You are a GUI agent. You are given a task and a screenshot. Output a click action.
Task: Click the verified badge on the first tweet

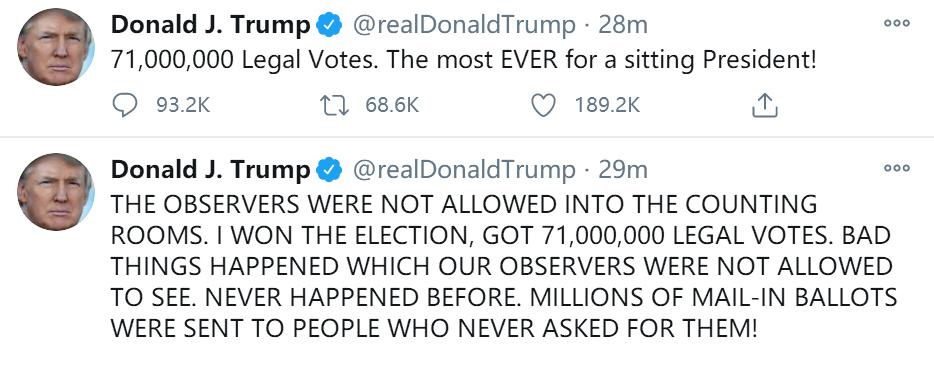(x=329, y=26)
